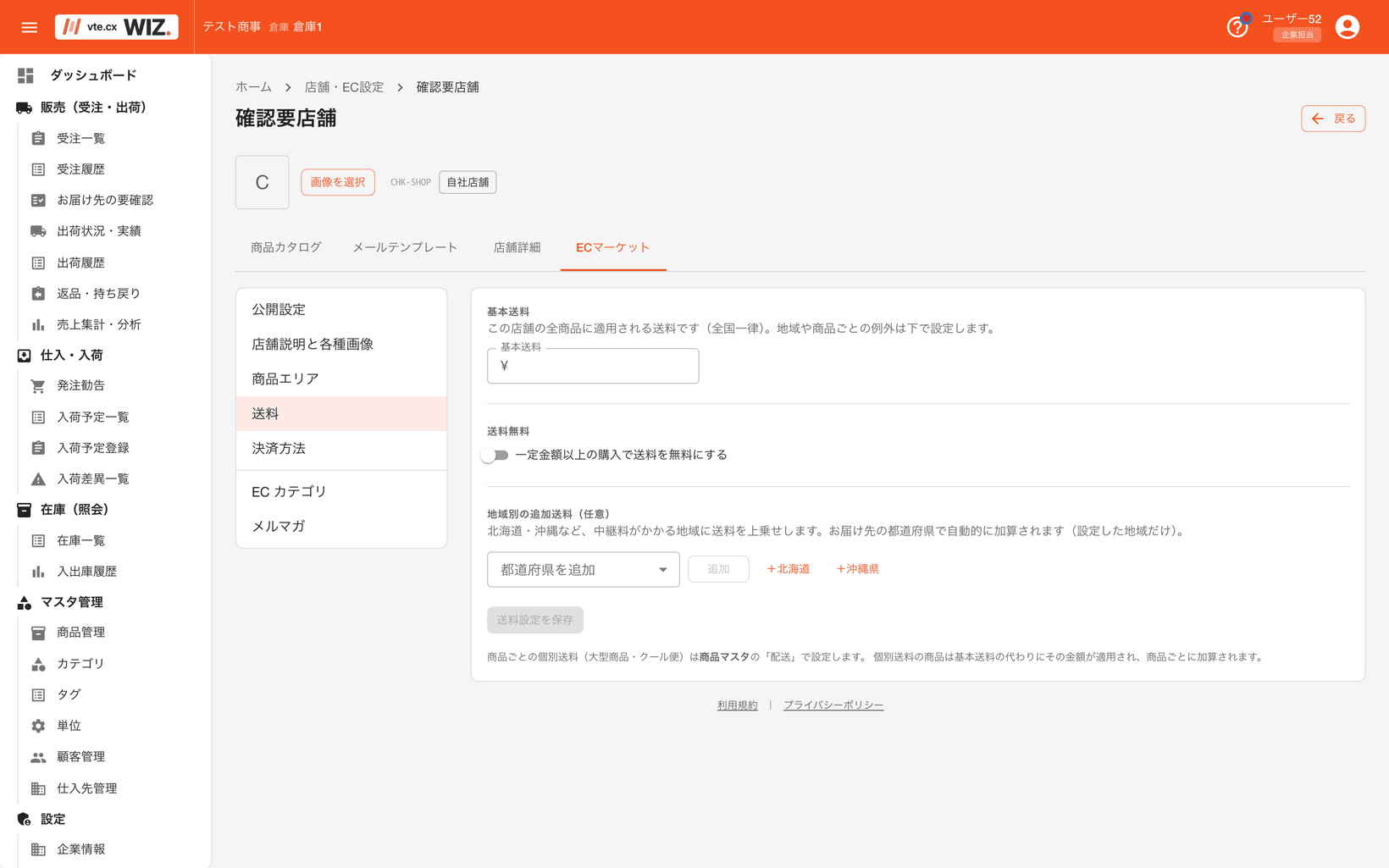Click the help question mark icon
The height and width of the screenshot is (868, 1389).
click(1237, 27)
